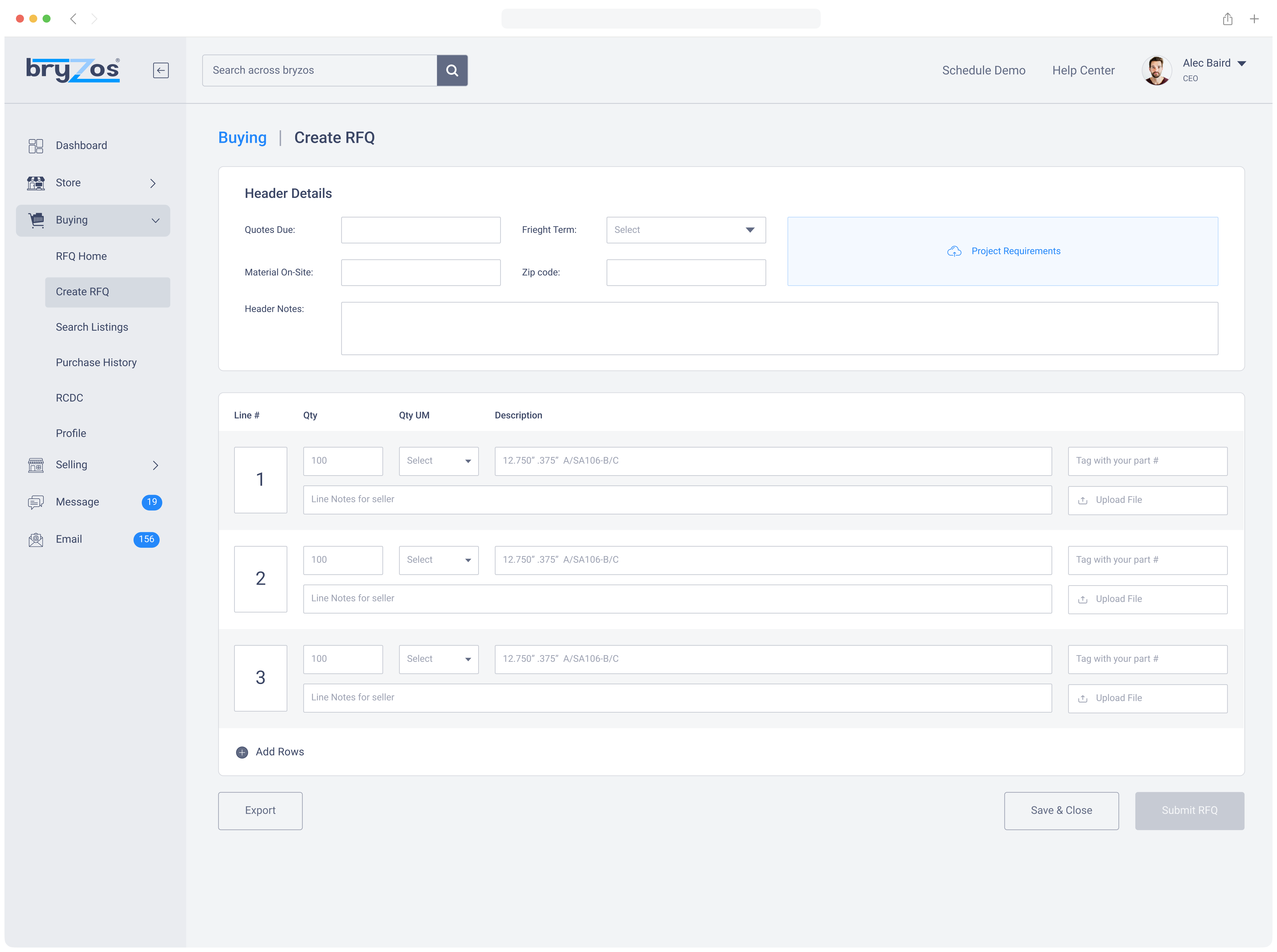The height and width of the screenshot is (952, 1277).
Task: Expand the Selling menu chevron
Action: (155, 465)
